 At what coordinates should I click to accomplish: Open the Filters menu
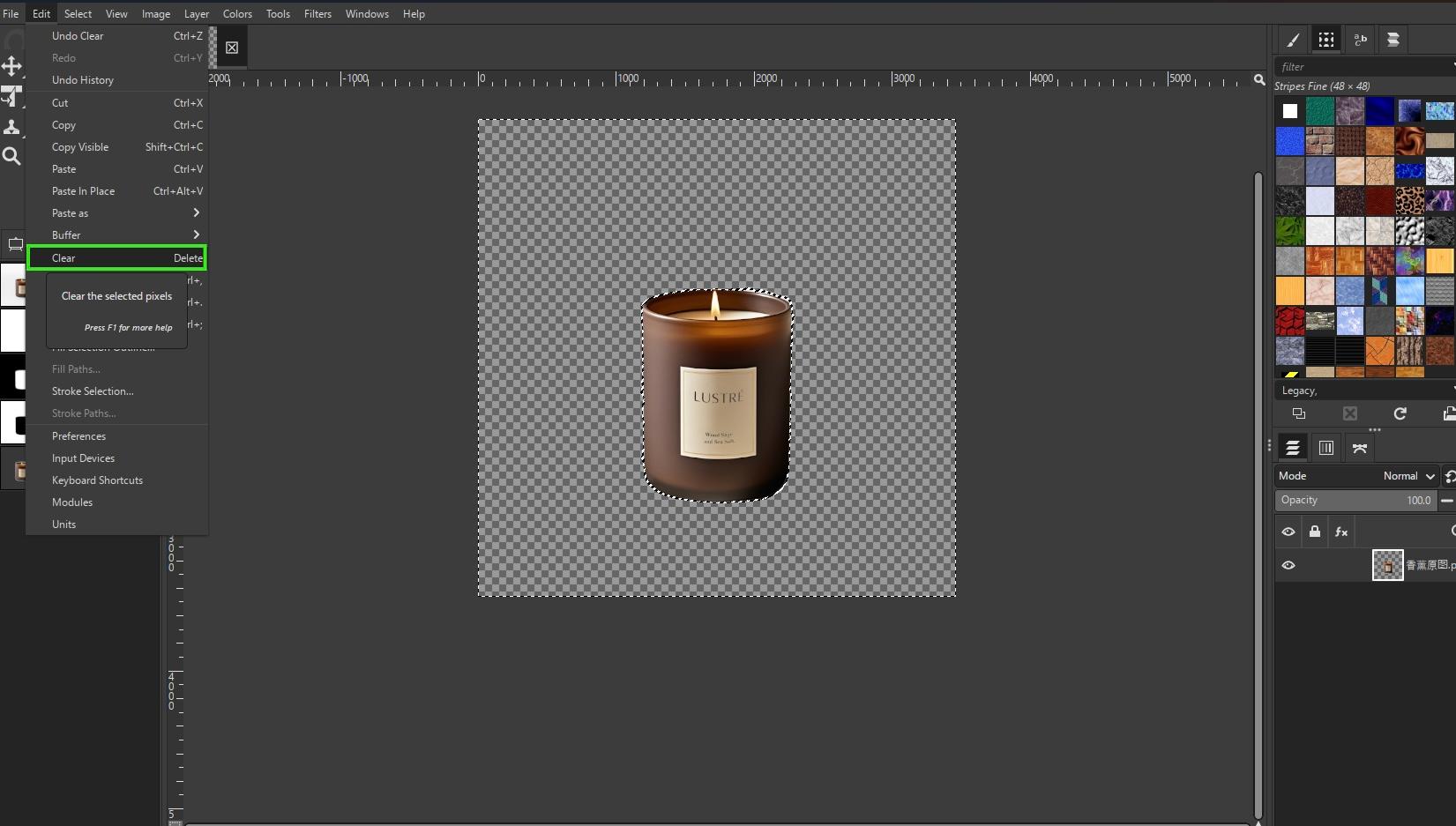[x=317, y=13]
